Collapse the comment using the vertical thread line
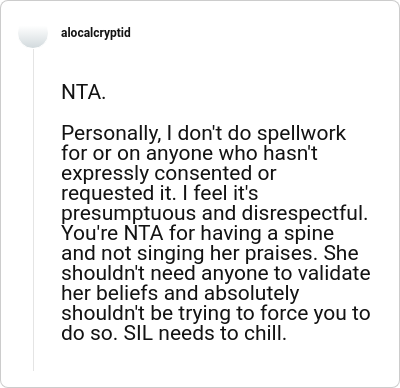Screen dimensions: 400x388 click(x=33, y=209)
